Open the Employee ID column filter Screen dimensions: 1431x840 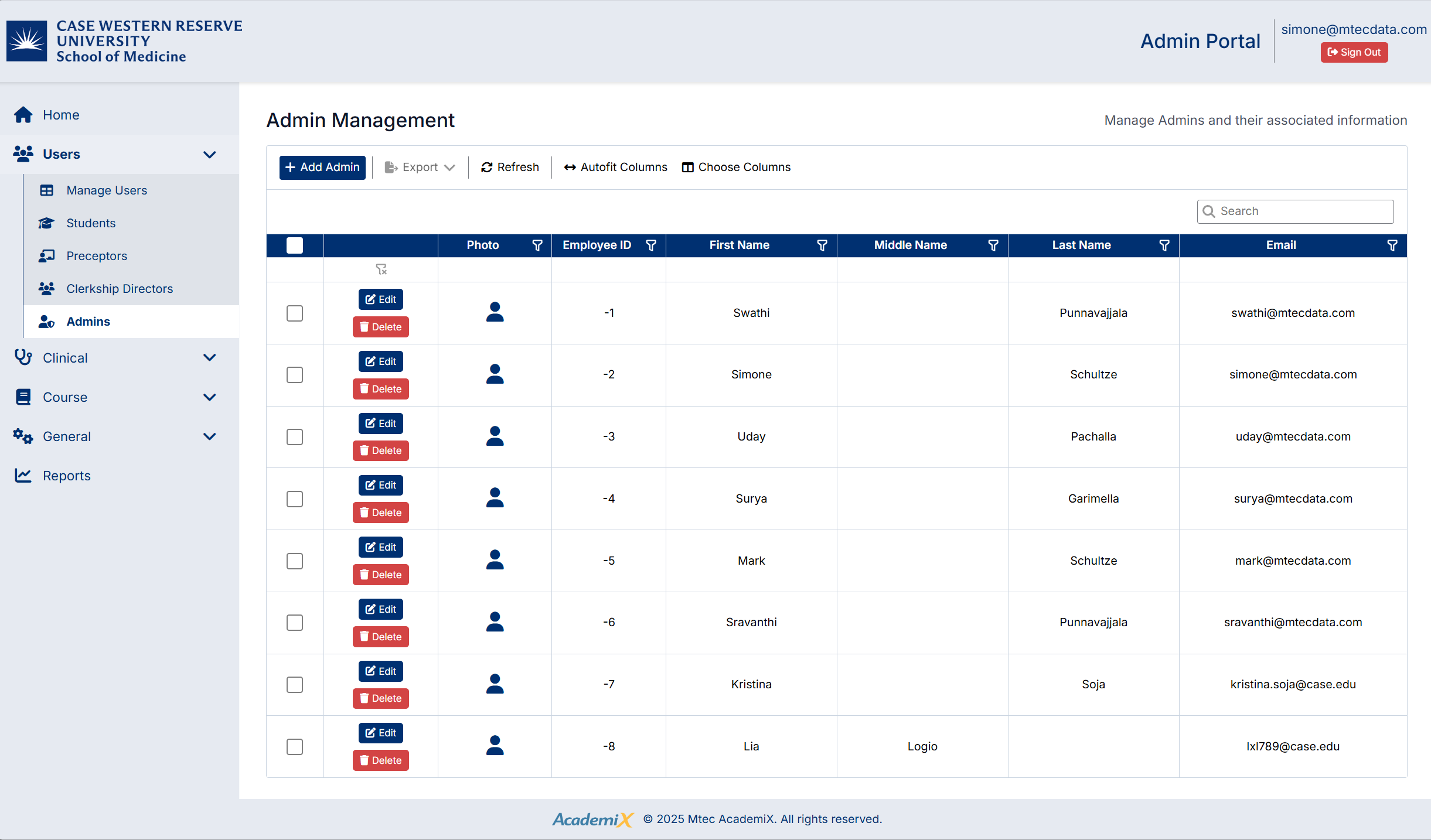coord(650,245)
